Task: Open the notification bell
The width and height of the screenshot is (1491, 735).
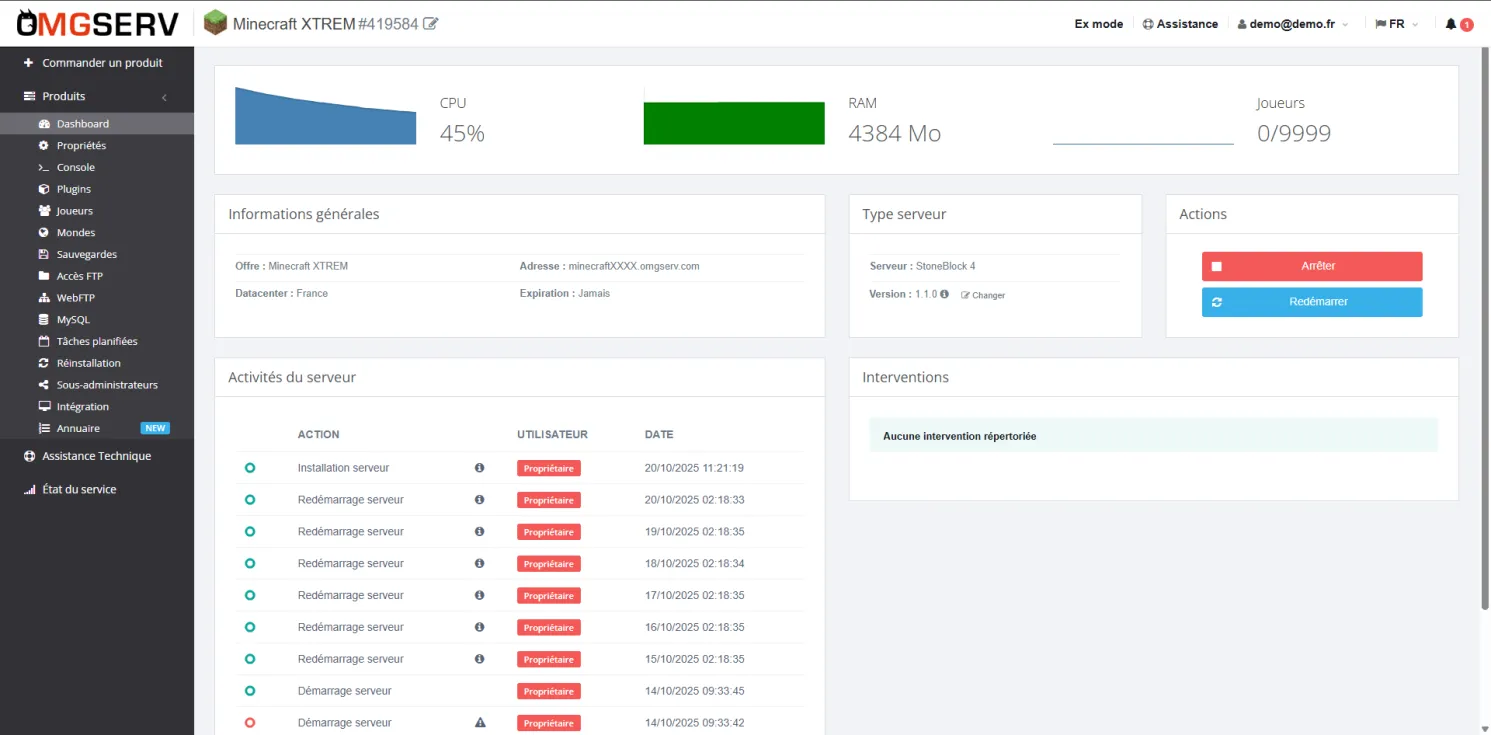Action: 1451,24
